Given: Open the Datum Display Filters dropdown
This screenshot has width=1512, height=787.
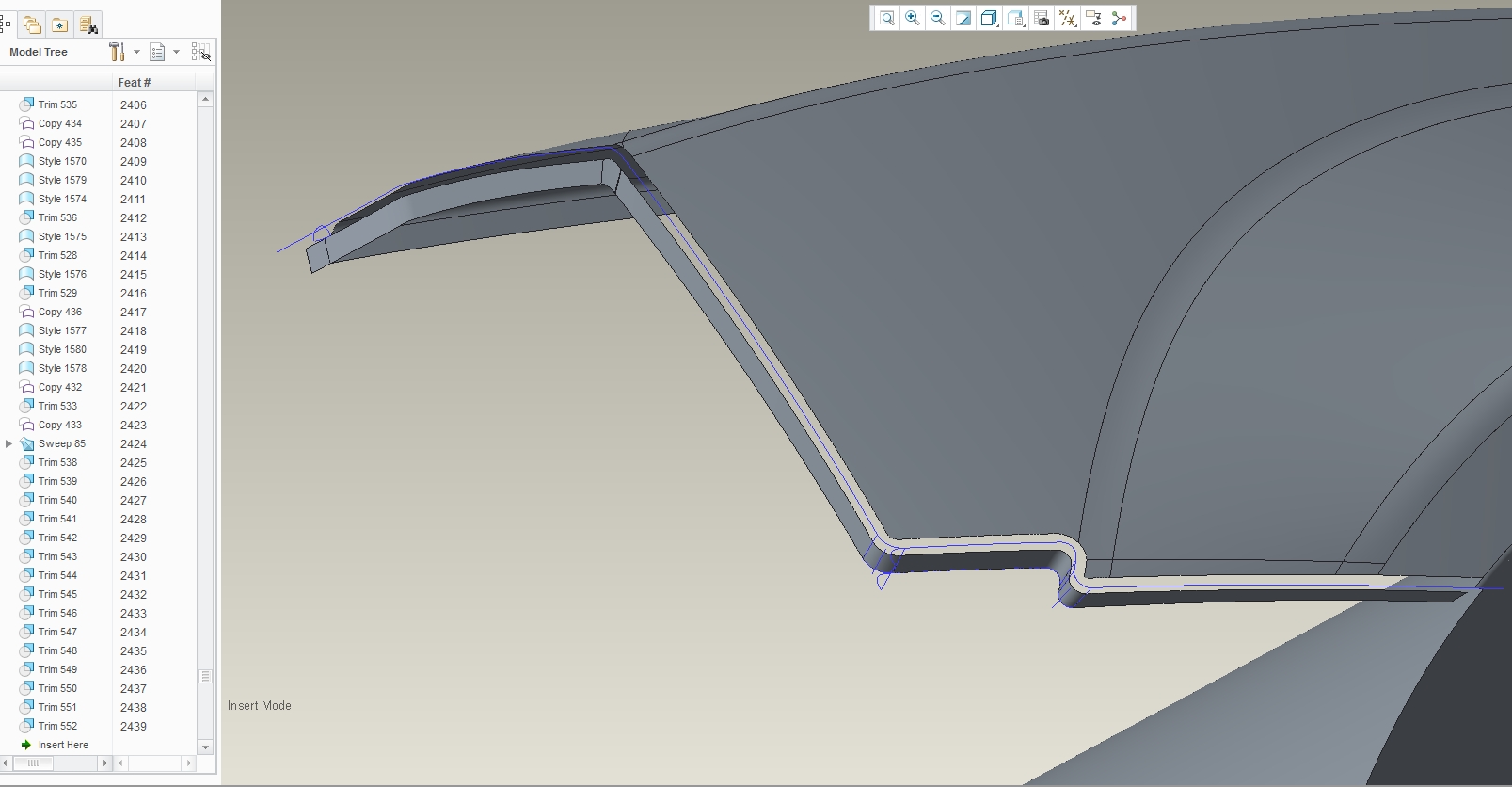Looking at the screenshot, I should pyautogui.click(x=1068, y=18).
